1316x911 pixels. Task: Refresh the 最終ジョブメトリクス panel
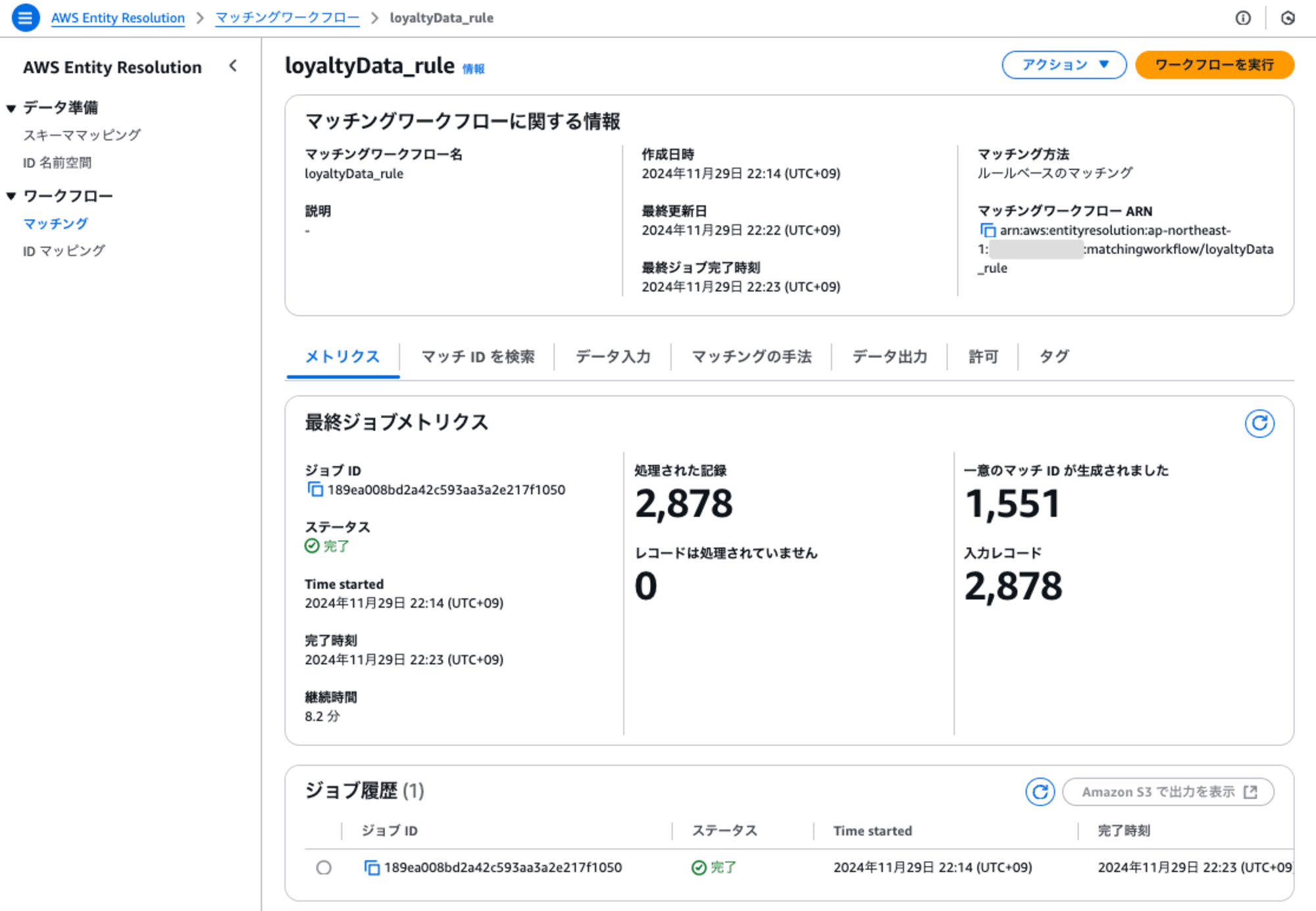click(x=1259, y=423)
